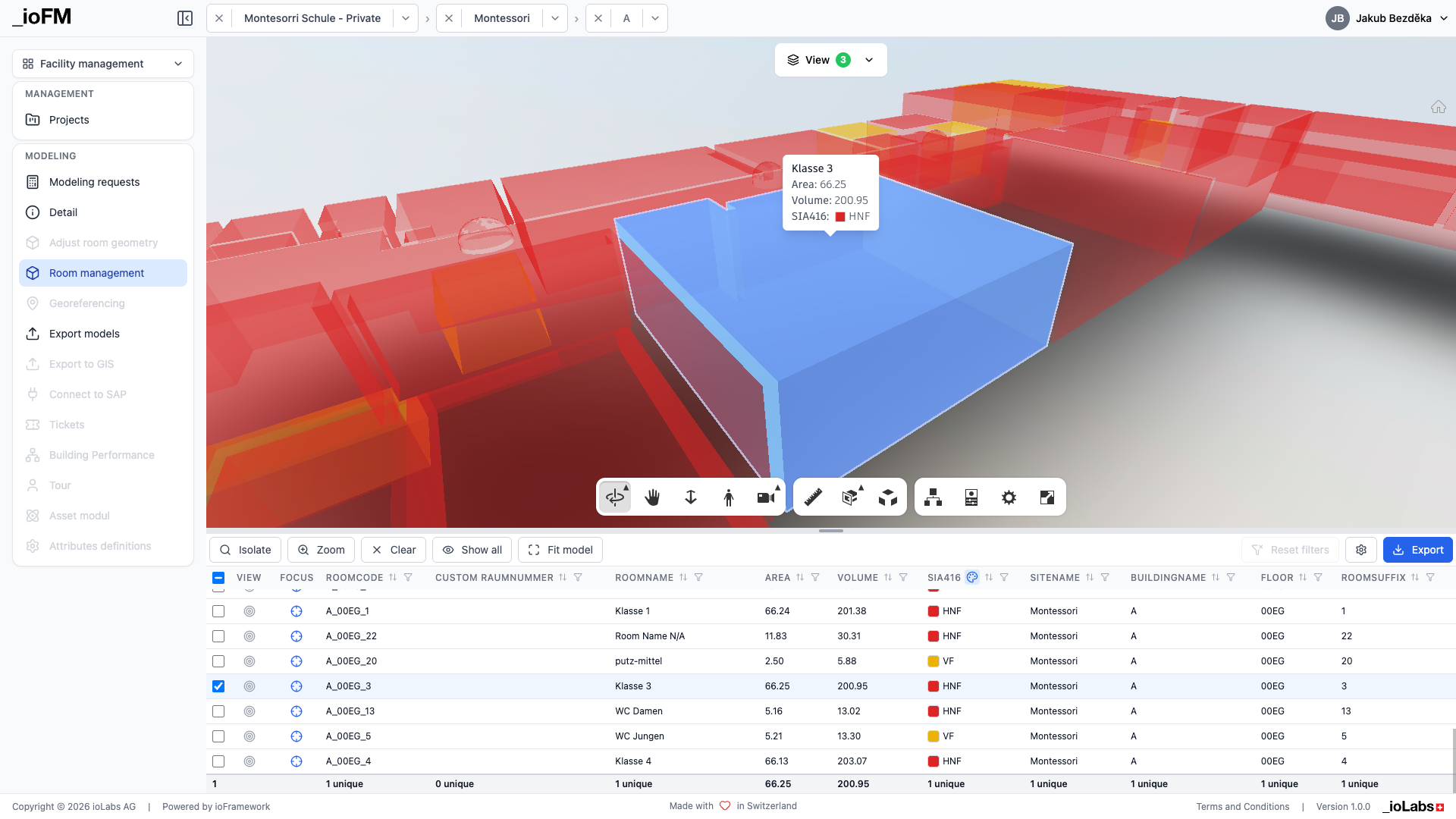Go to Modeling requests
Screen dimensions: 1456x819
pos(94,182)
